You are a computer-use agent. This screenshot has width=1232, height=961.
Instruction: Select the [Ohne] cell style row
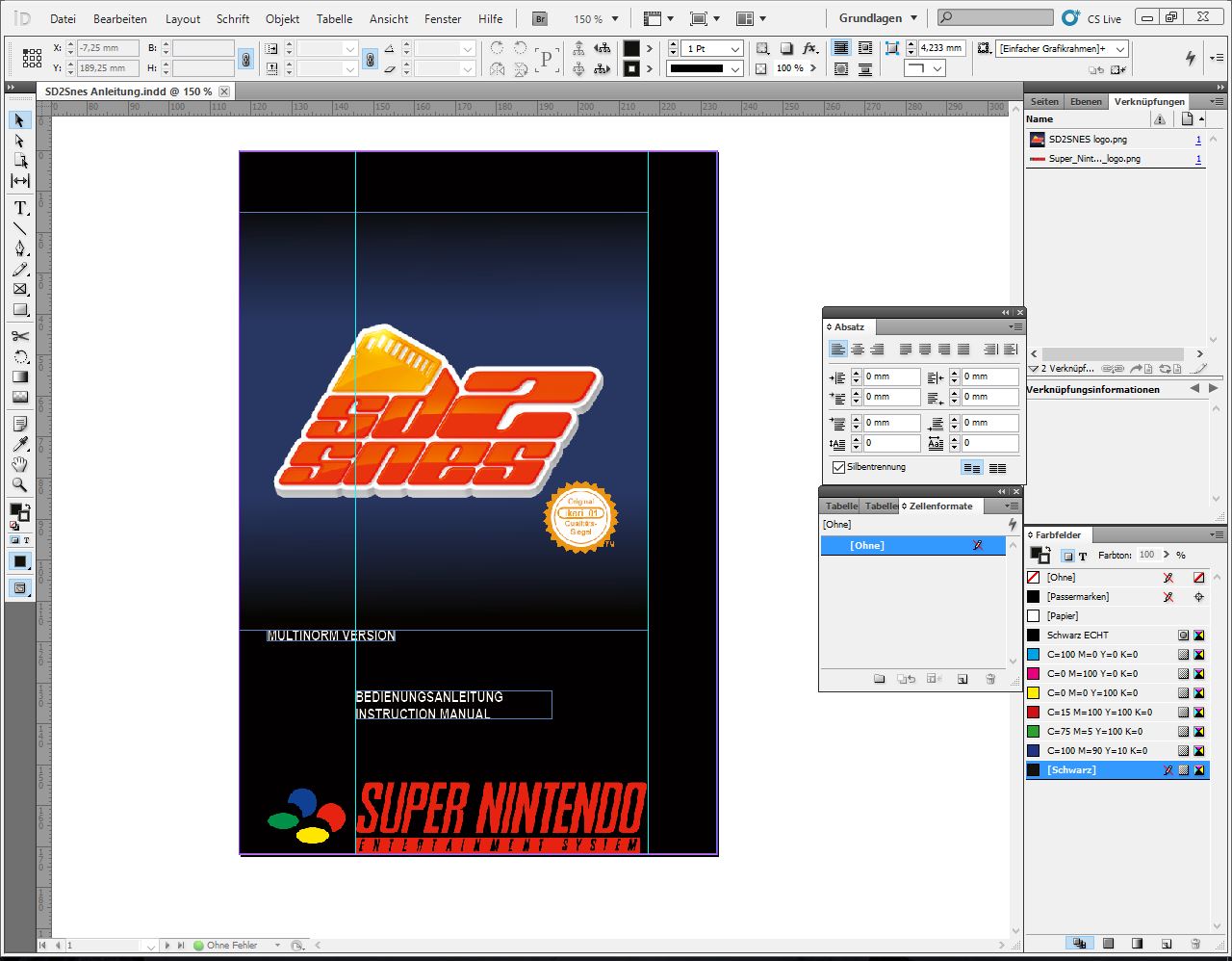912,546
